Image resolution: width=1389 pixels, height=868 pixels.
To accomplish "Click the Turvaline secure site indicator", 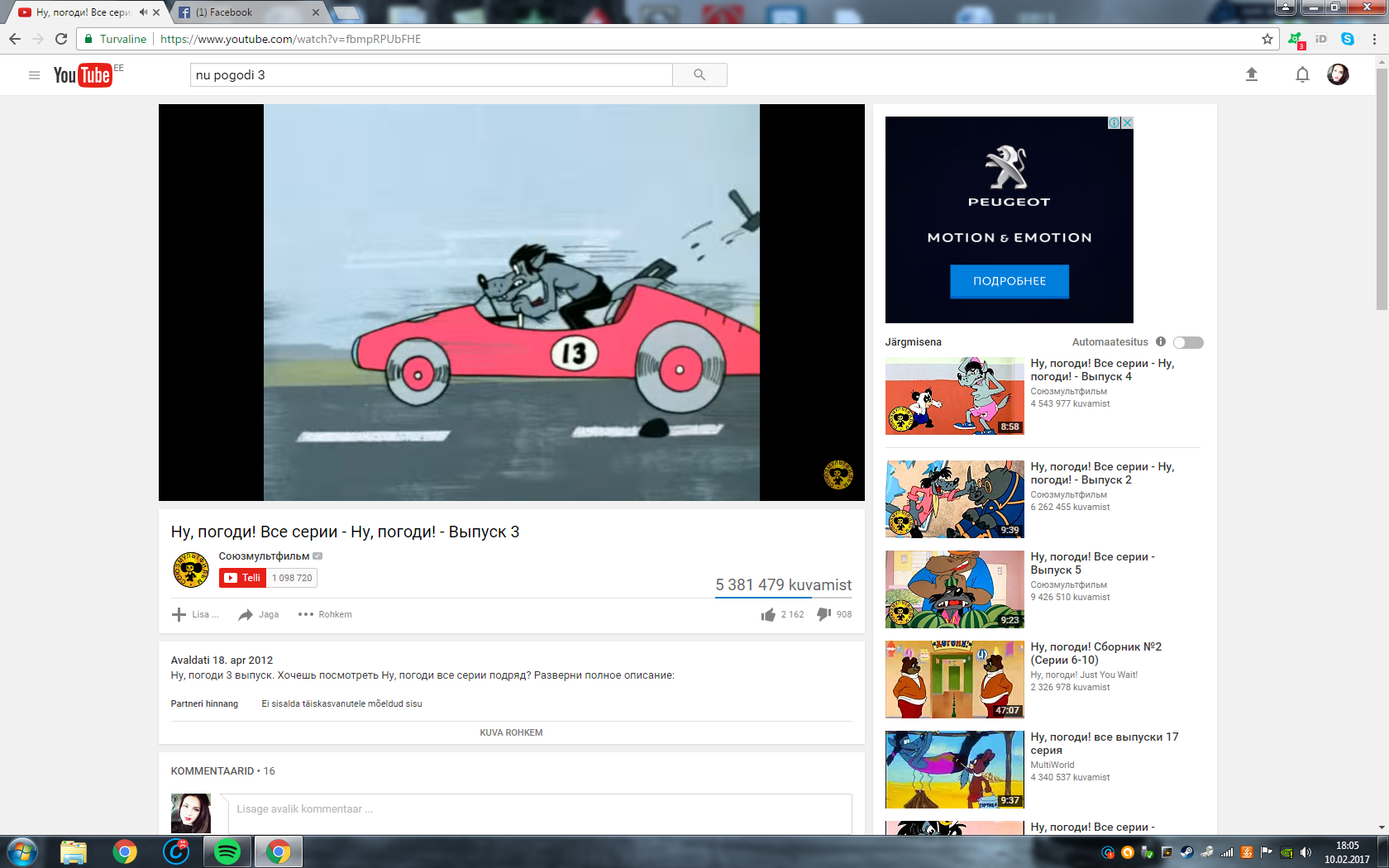I will tap(115, 39).
